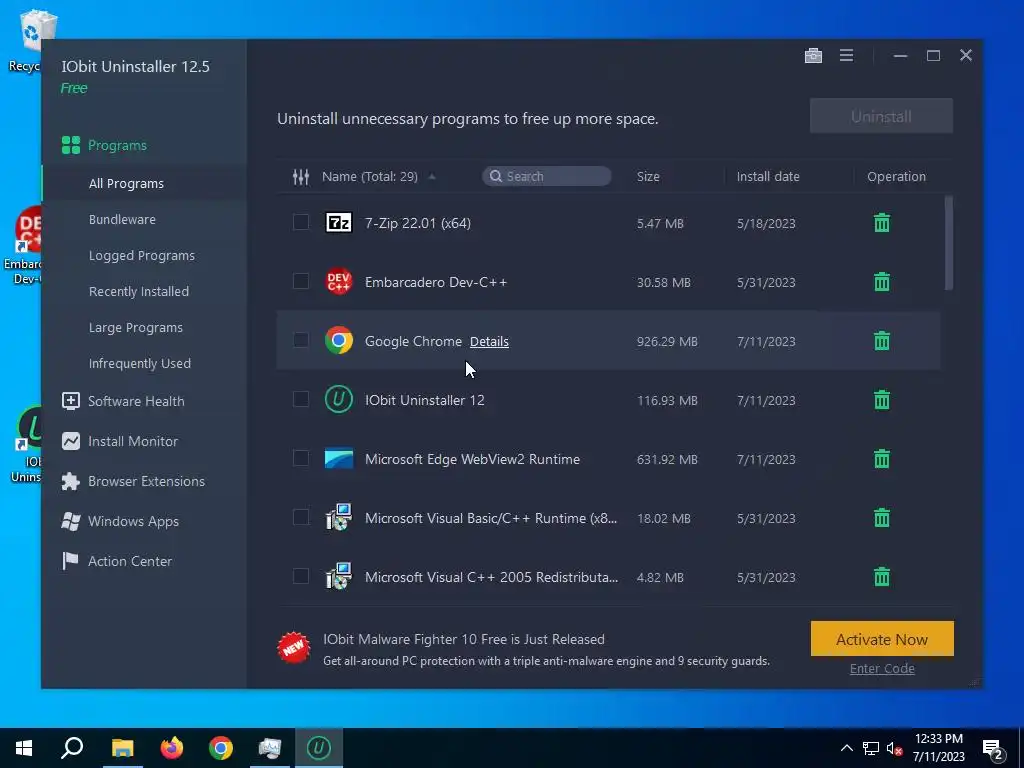Check the Visual Basic/C++ Runtime checkbox
This screenshot has height=768, width=1024.
300,518
